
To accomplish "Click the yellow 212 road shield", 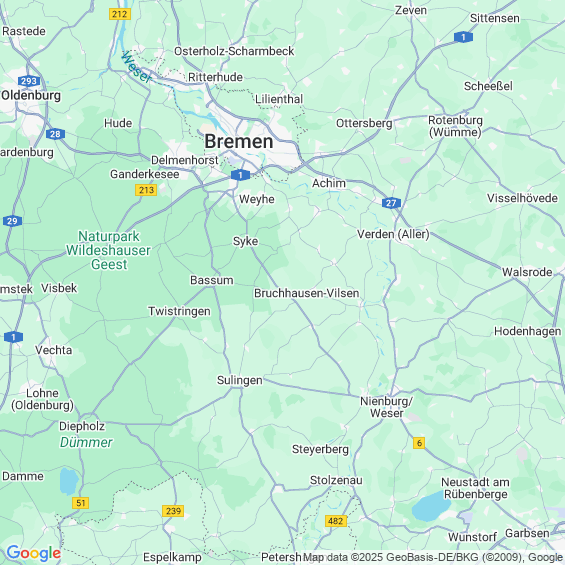I will pos(120,14).
